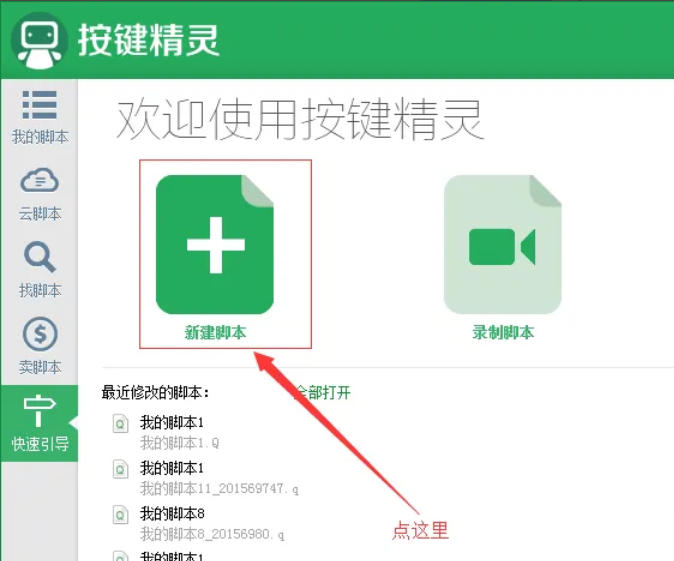
Task: Click the robot logo in the title bar
Action: (x=38, y=40)
